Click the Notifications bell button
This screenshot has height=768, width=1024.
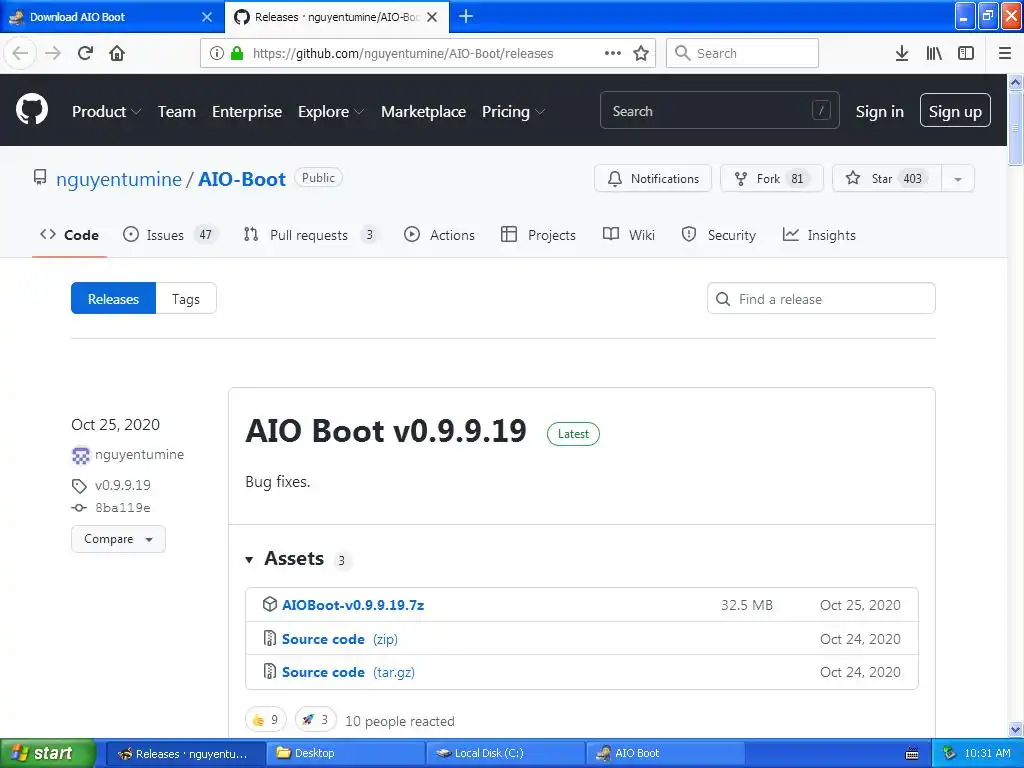click(652, 178)
